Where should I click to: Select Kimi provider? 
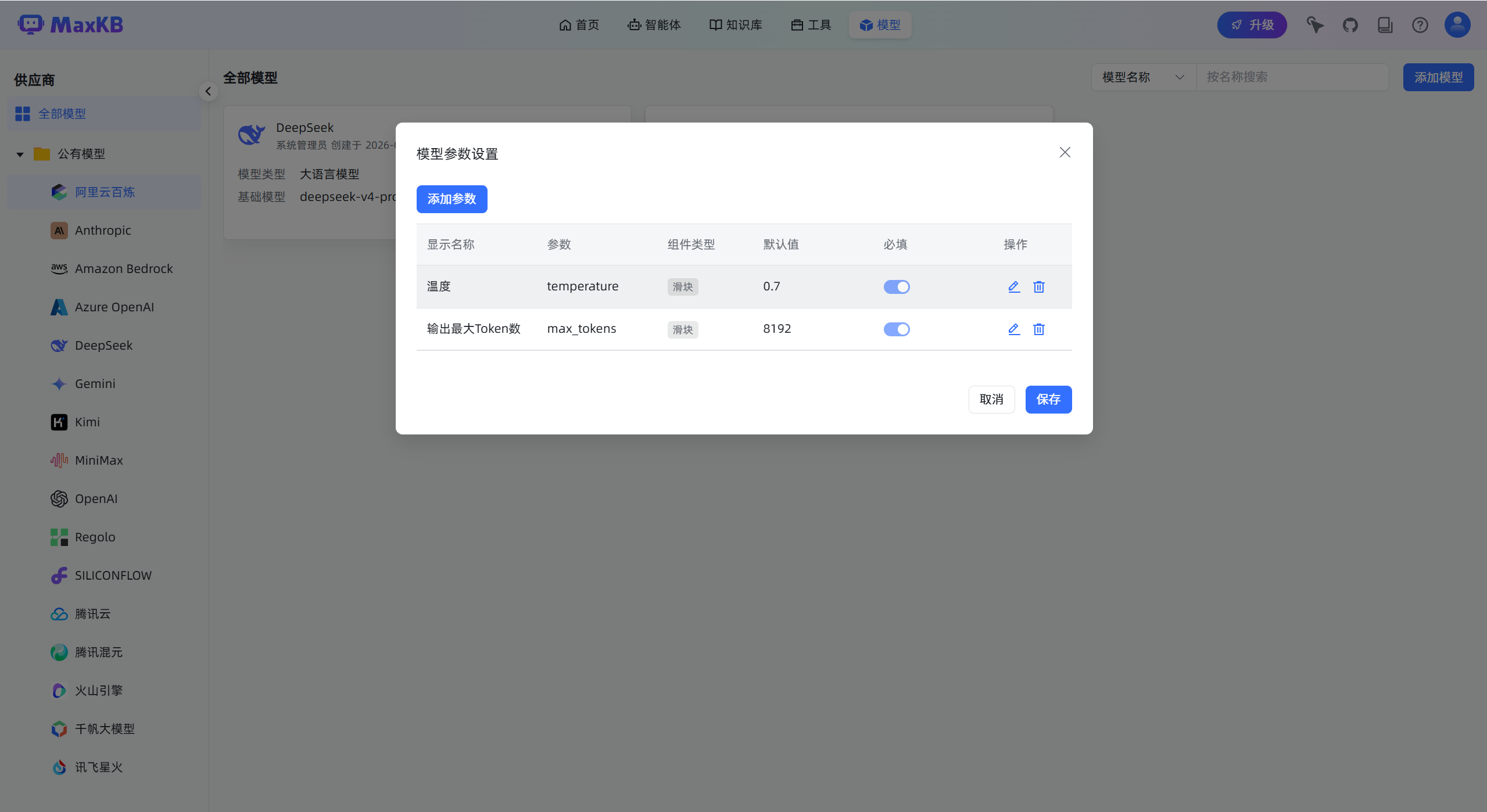pyautogui.click(x=105, y=422)
